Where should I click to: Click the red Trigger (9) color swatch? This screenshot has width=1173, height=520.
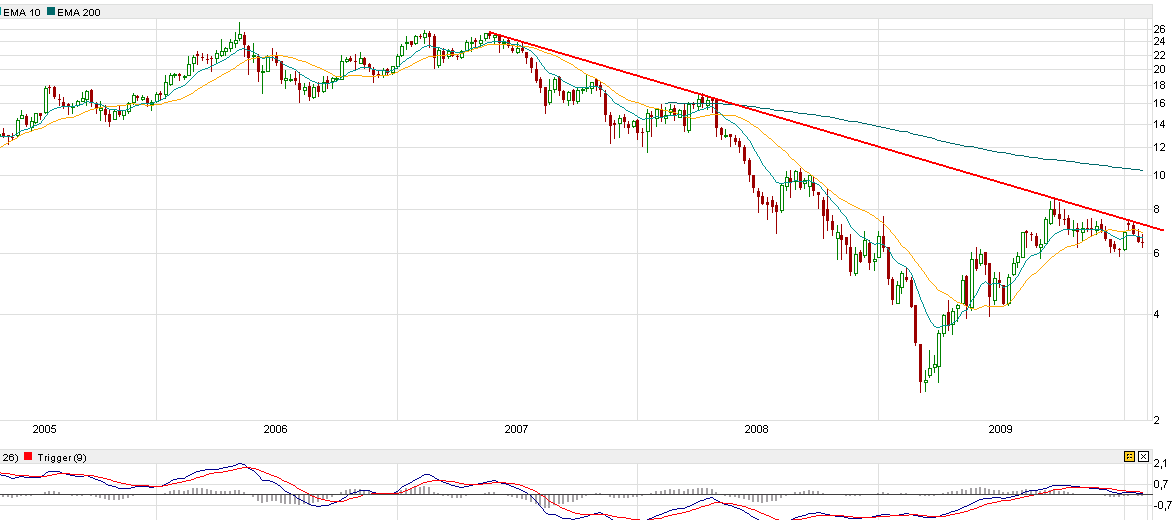[x=28, y=457]
